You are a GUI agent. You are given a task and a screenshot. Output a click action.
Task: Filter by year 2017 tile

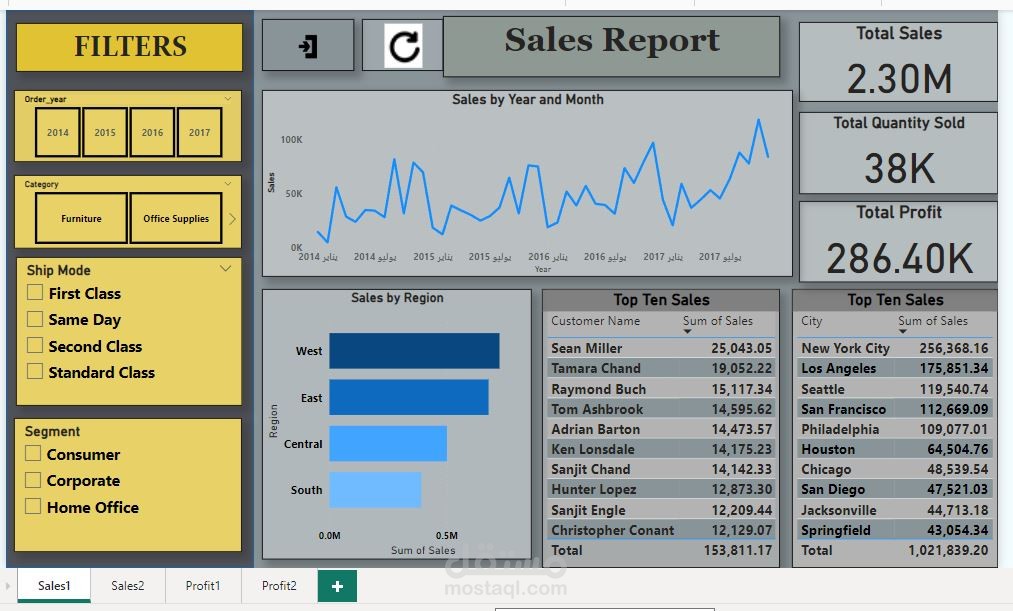tap(200, 132)
